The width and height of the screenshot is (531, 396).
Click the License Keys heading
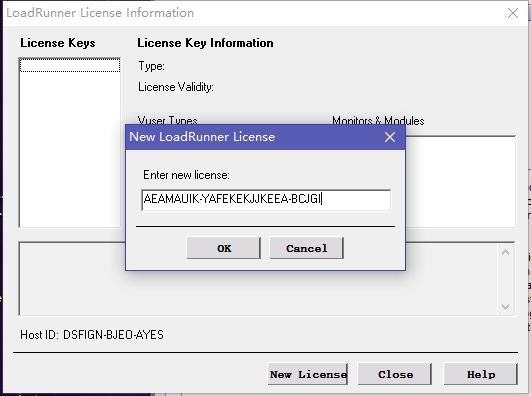pos(58,43)
